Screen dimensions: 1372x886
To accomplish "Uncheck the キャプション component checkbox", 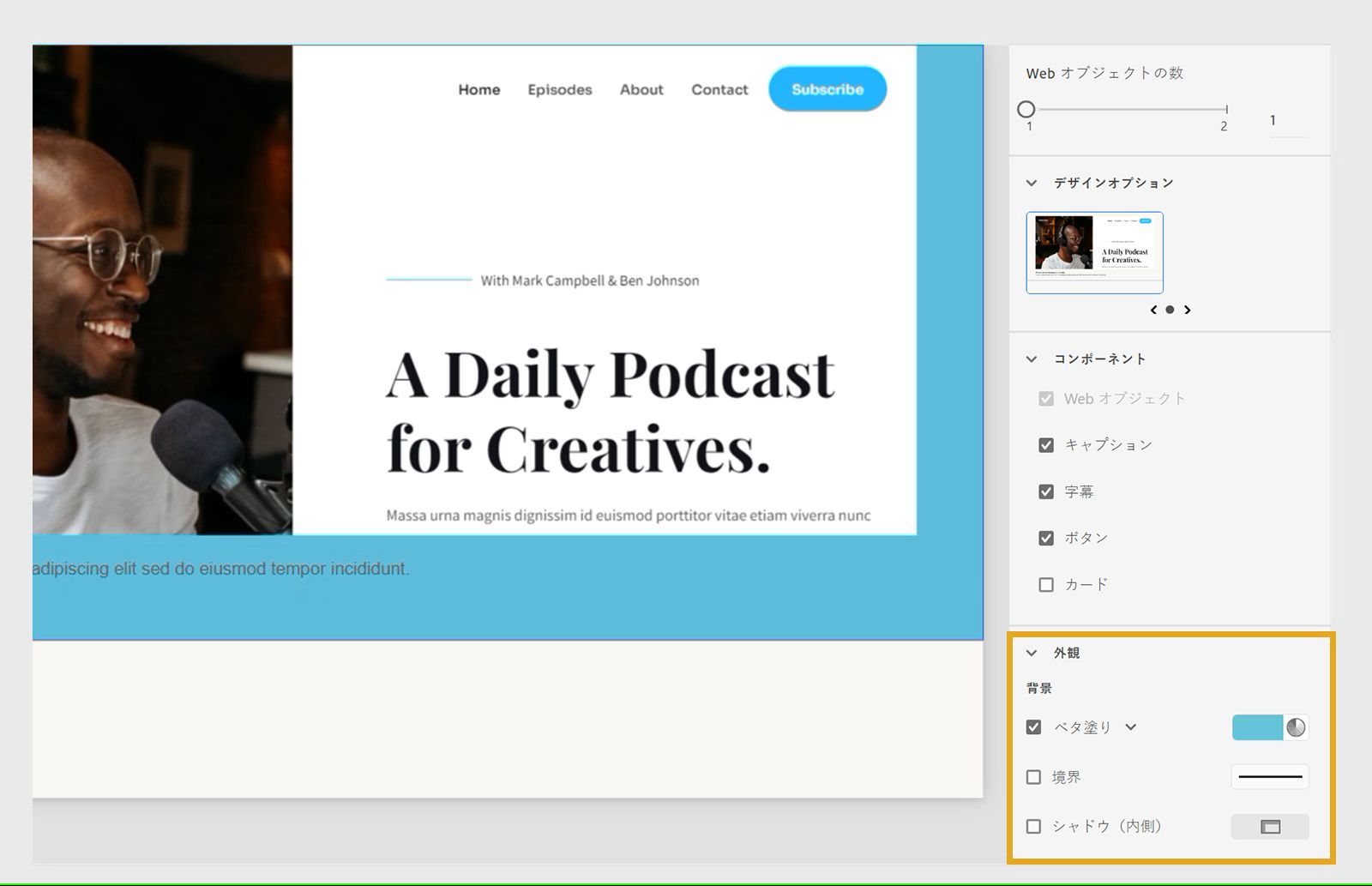I will (x=1046, y=445).
